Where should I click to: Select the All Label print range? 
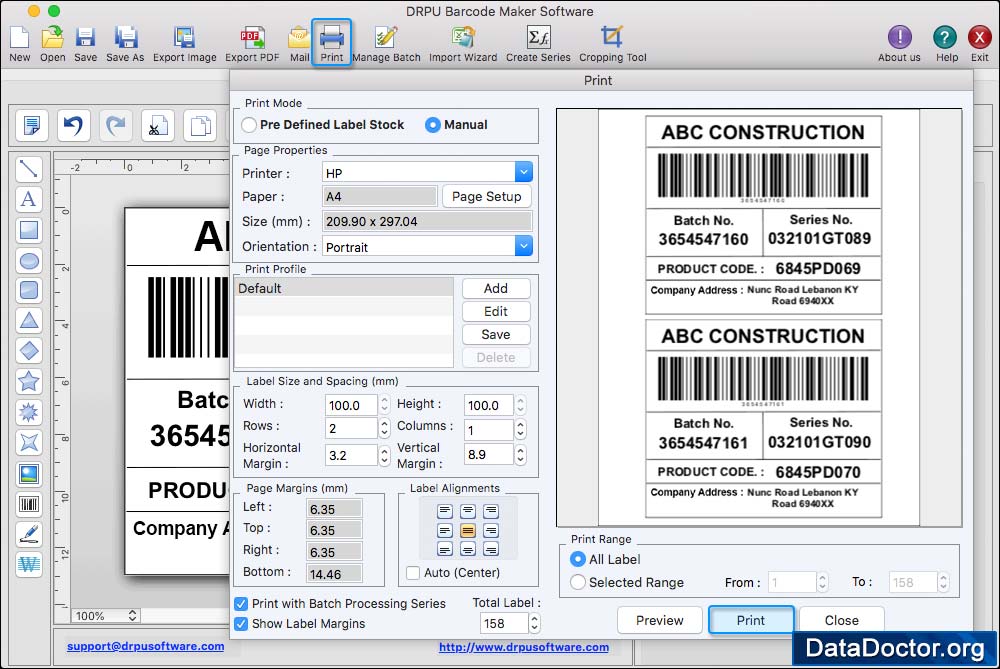click(578, 559)
